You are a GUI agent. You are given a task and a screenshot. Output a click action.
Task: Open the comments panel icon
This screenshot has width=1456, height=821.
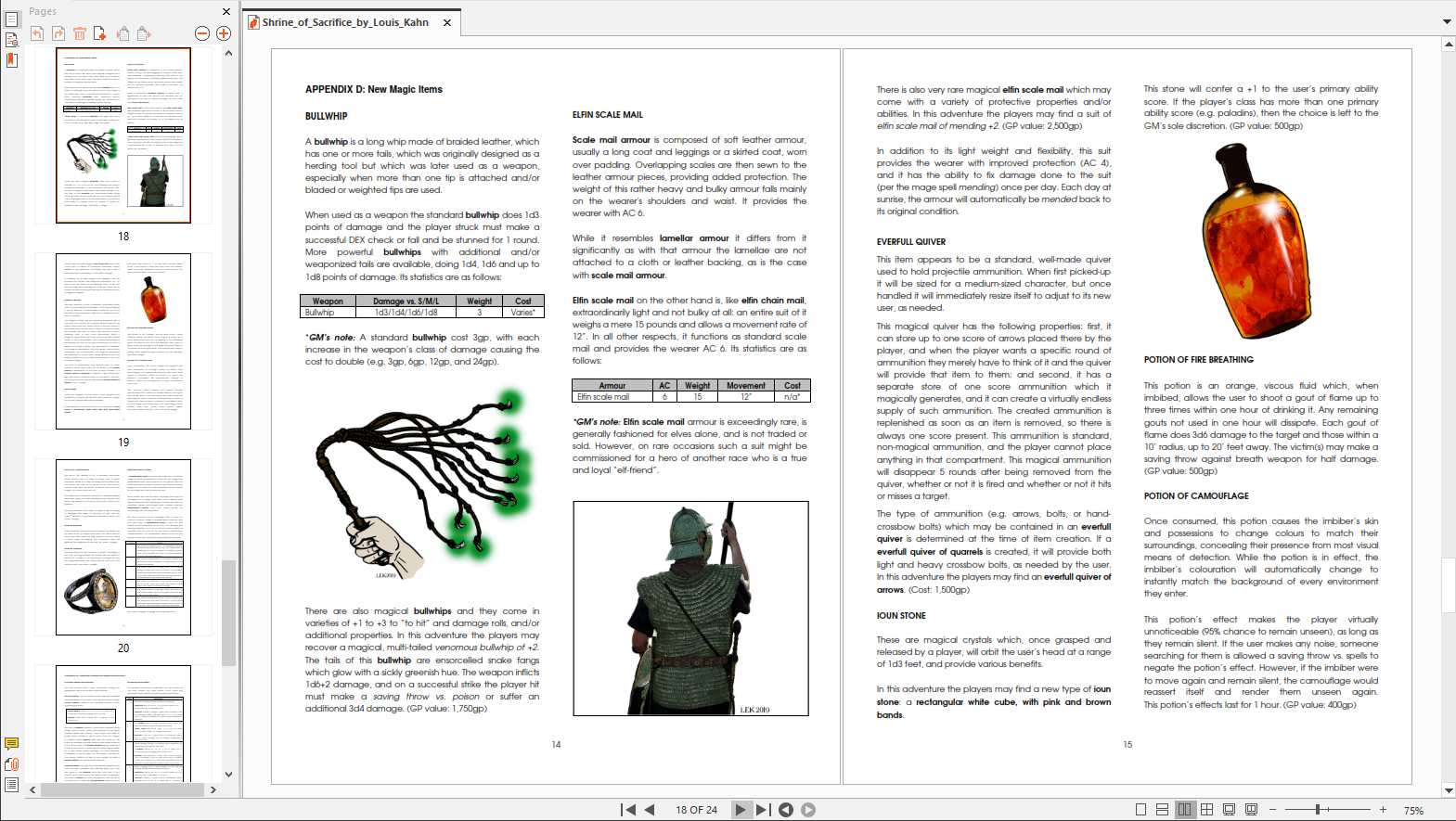tap(12, 744)
